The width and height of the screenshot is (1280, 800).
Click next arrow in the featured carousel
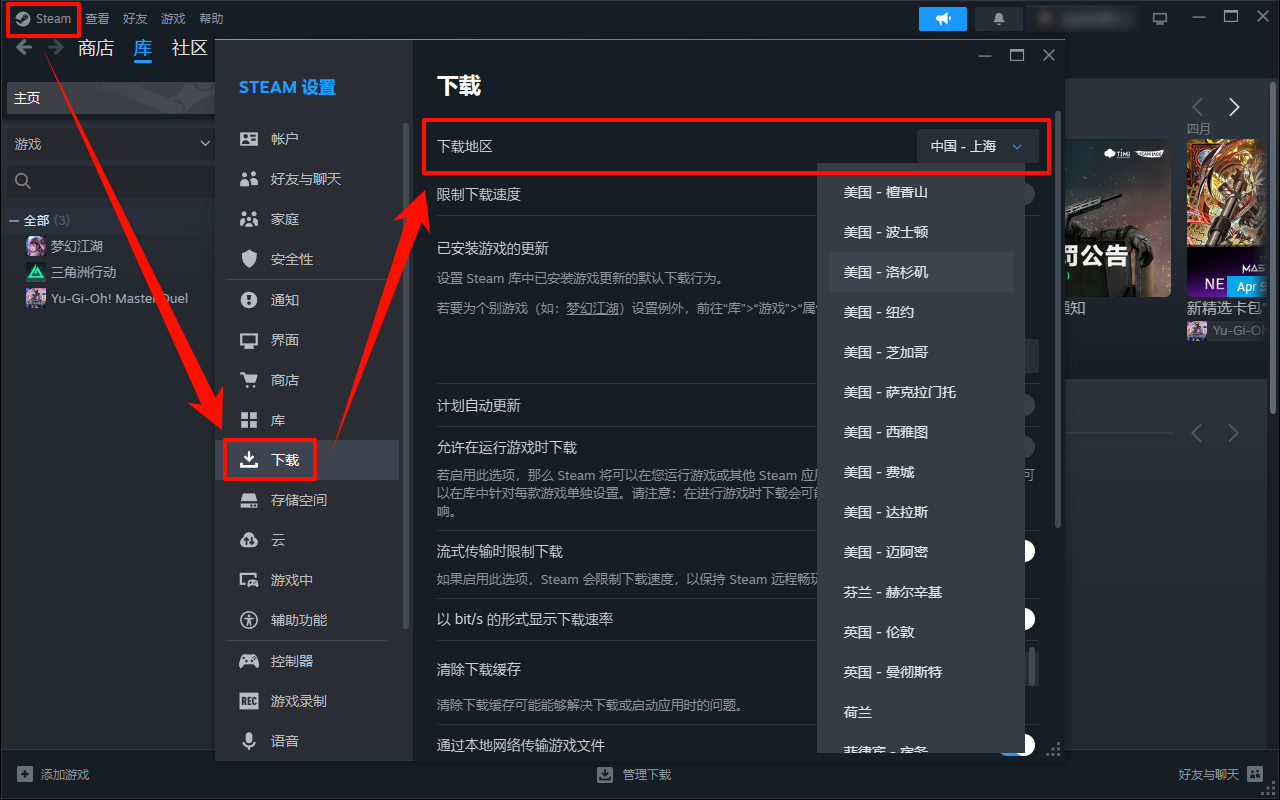pos(1234,107)
